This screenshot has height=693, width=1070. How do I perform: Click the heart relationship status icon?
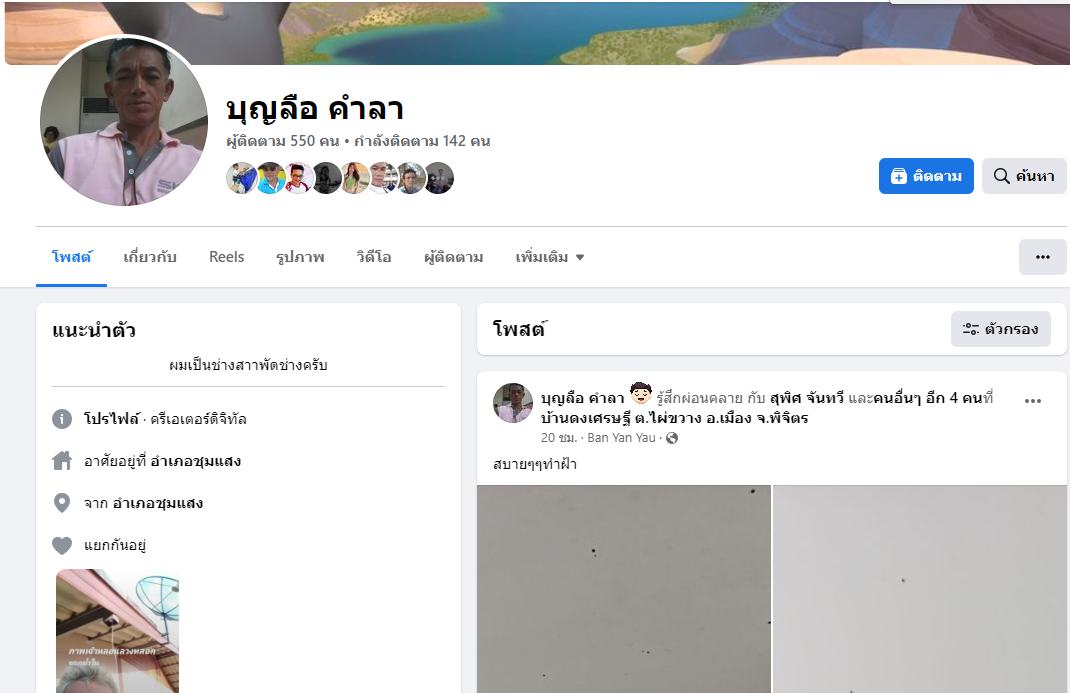(62, 545)
